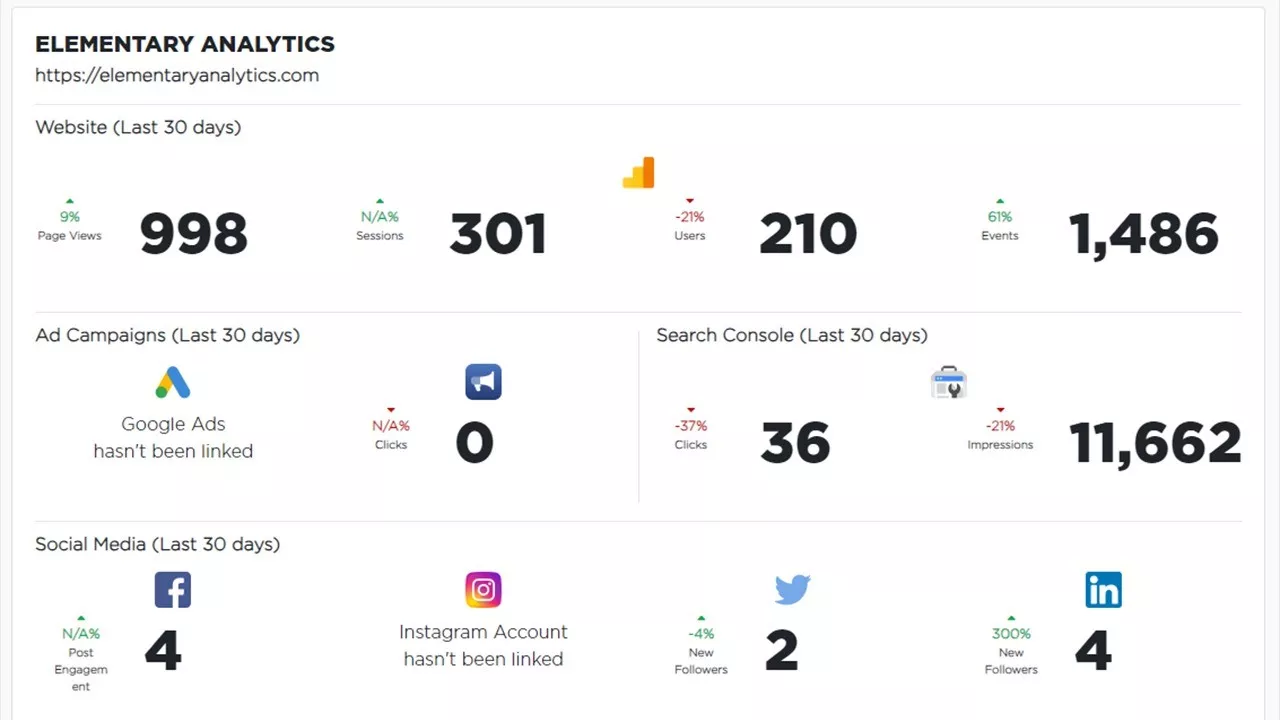Image resolution: width=1280 pixels, height=720 pixels.
Task: Click the Facebook Ads megaphone icon
Action: 483,382
